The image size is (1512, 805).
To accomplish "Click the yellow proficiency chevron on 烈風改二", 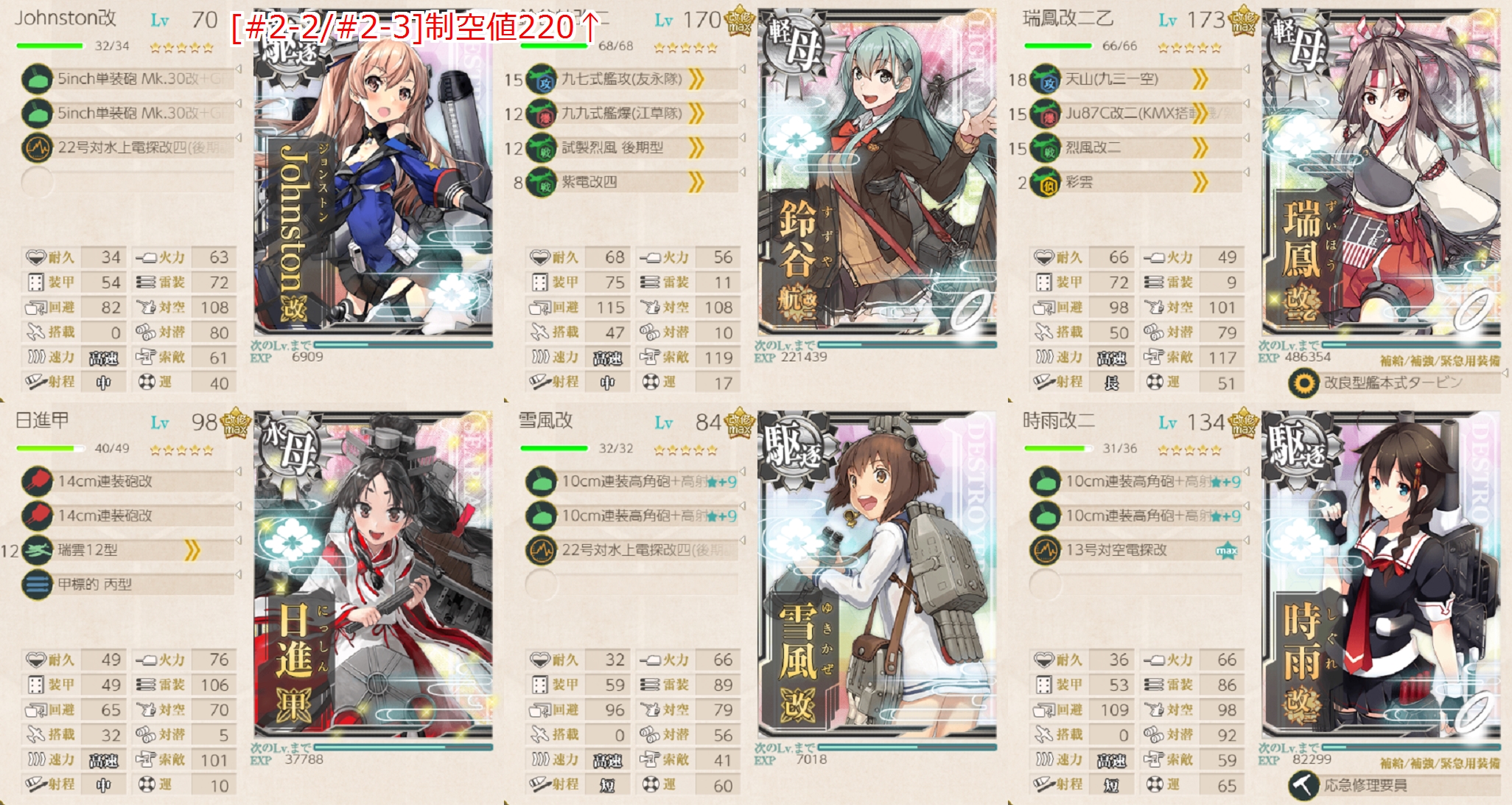I will 1200,147.
